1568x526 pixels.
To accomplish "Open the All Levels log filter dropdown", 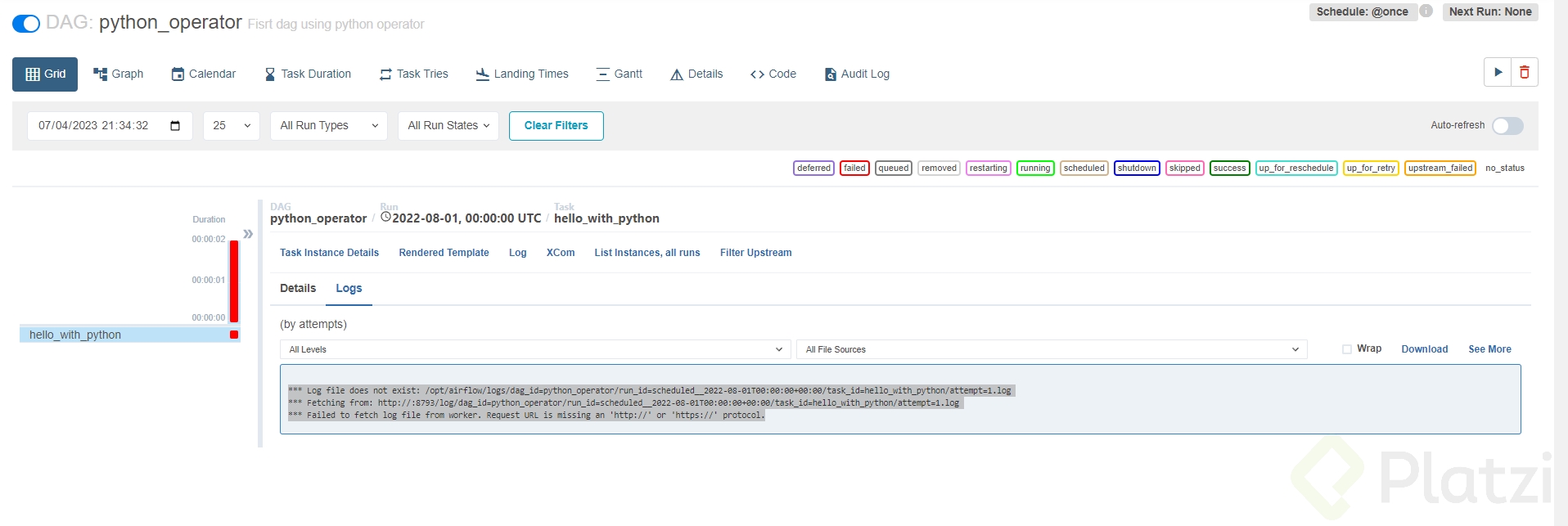I will [535, 349].
